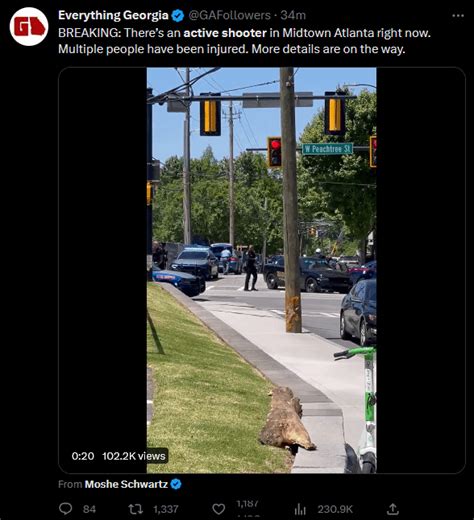Click the tweet text about active shooter
Image resolution: width=474 pixels, height=520 pixels.
(x=244, y=41)
